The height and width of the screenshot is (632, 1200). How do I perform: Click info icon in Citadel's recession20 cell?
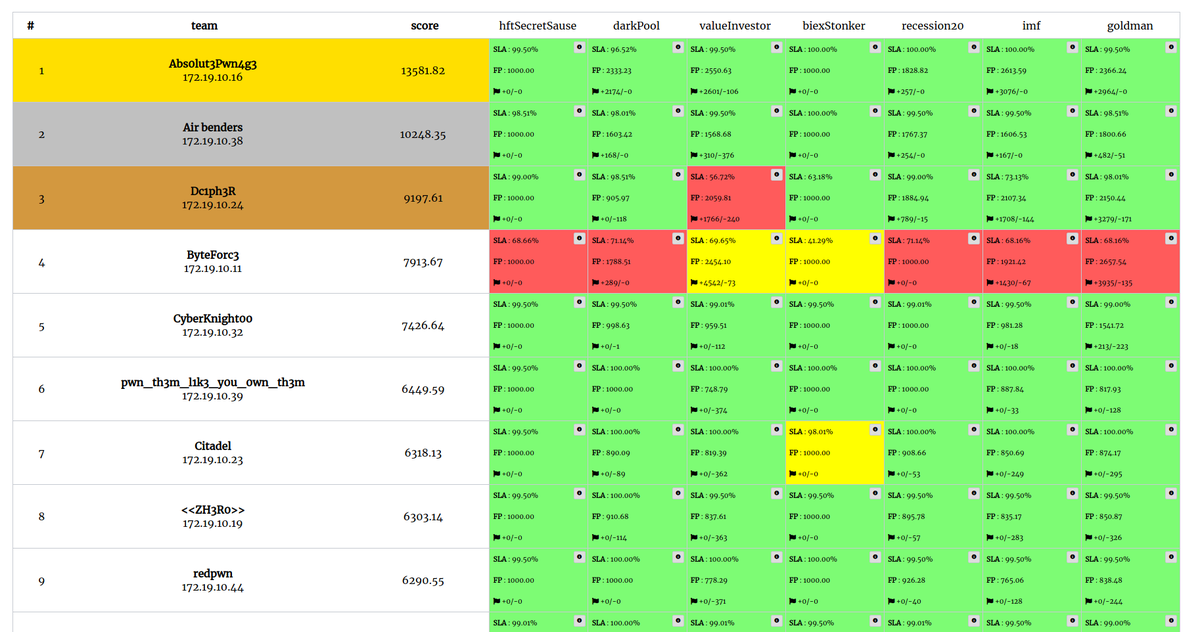tap(974, 431)
